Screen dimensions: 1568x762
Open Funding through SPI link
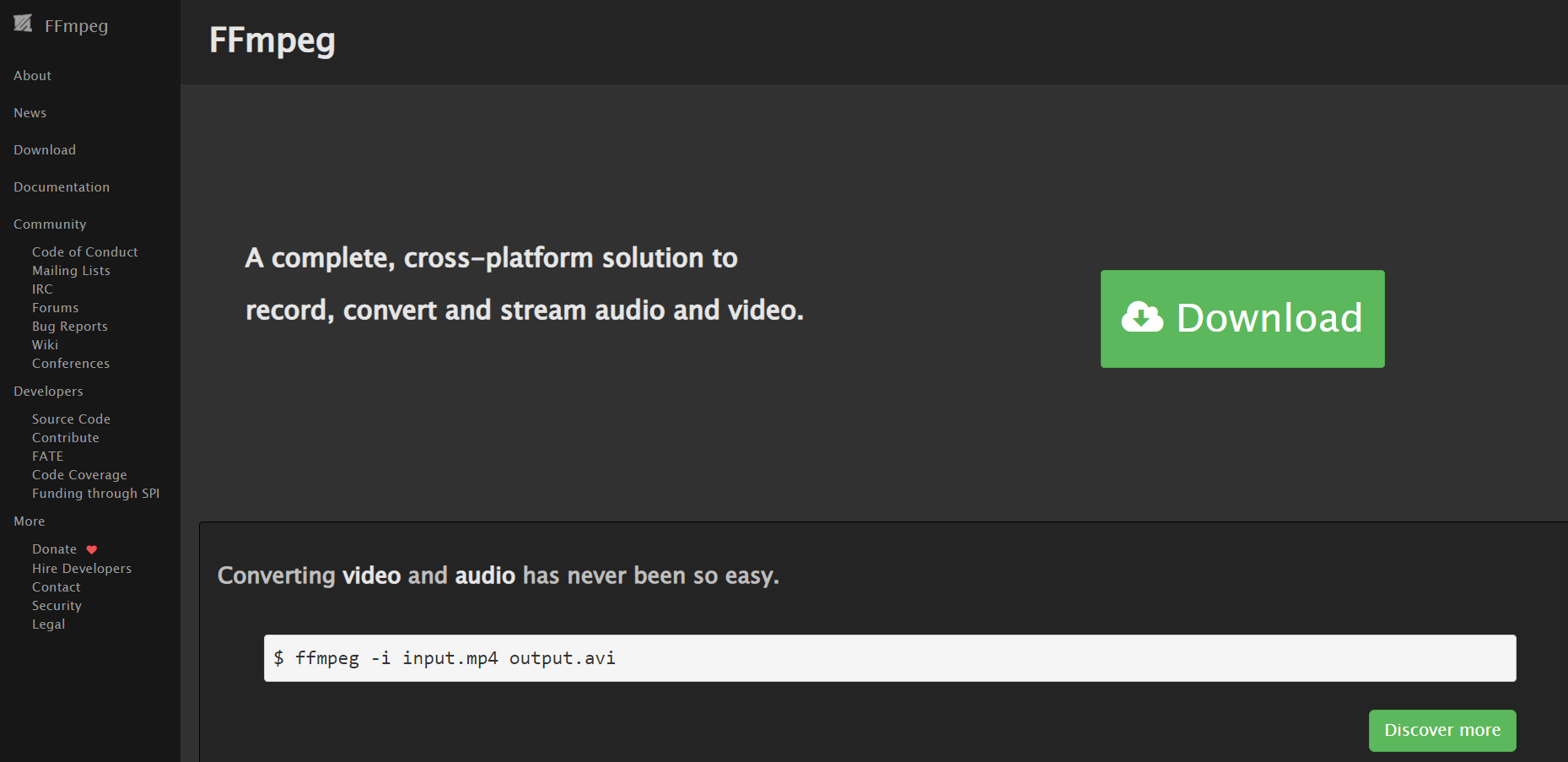pyautogui.click(x=95, y=494)
